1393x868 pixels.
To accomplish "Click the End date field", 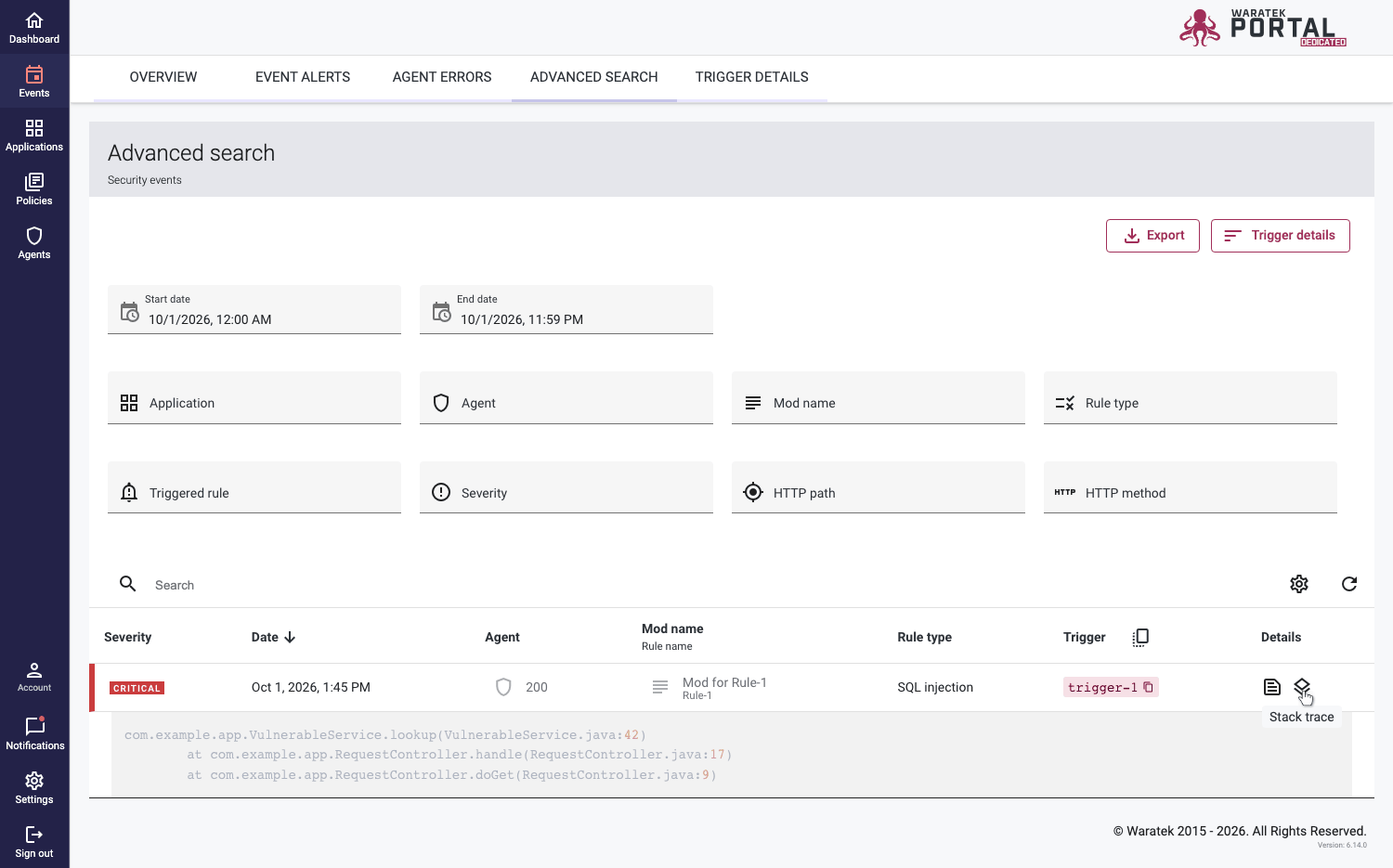I will (566, 310).
